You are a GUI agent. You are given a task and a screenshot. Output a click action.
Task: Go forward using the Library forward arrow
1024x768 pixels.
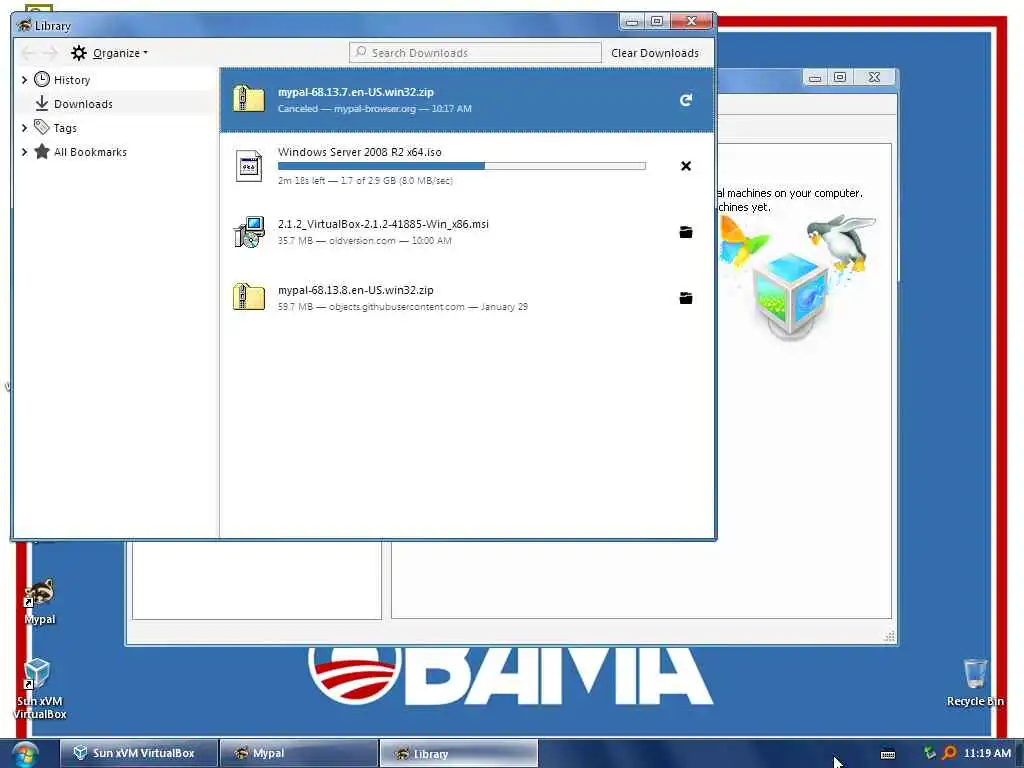(x=50, y=53)
